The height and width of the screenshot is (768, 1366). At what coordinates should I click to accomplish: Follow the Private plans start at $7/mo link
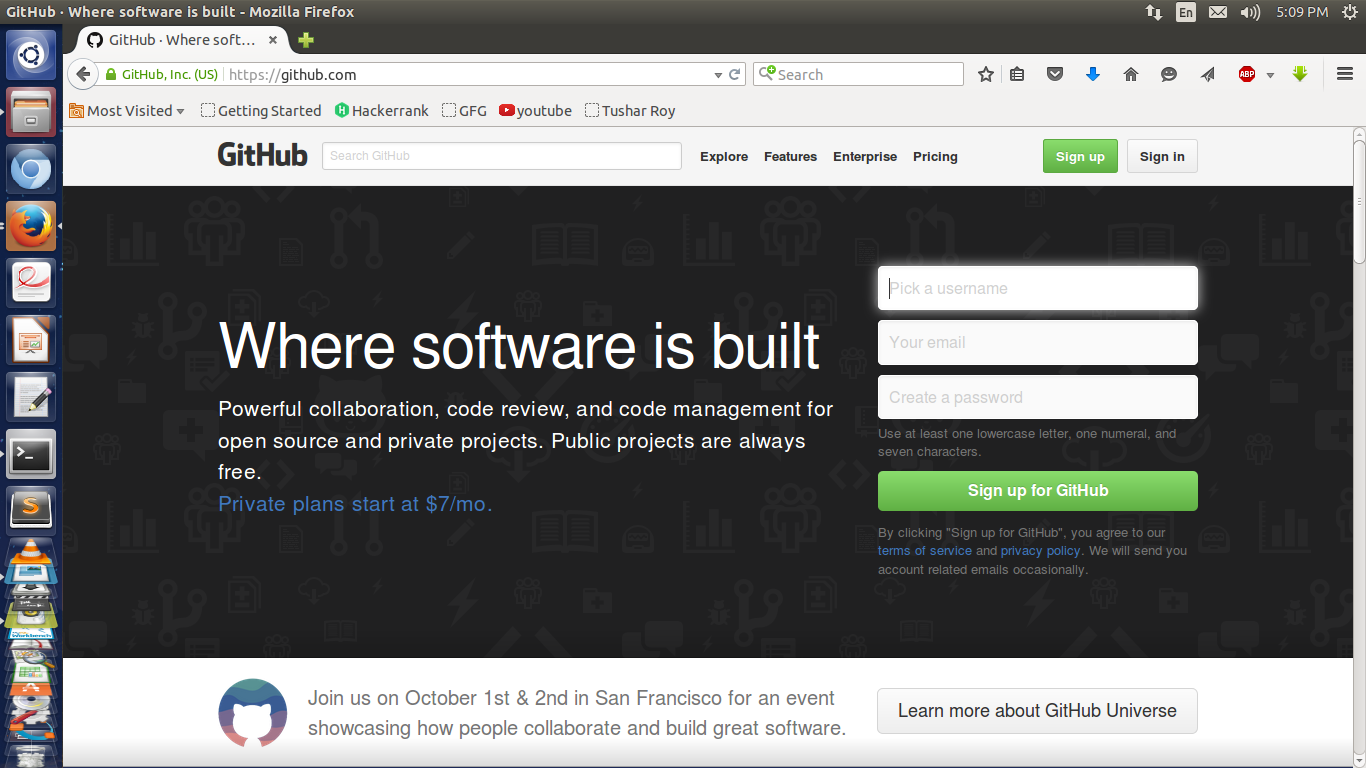355,504
